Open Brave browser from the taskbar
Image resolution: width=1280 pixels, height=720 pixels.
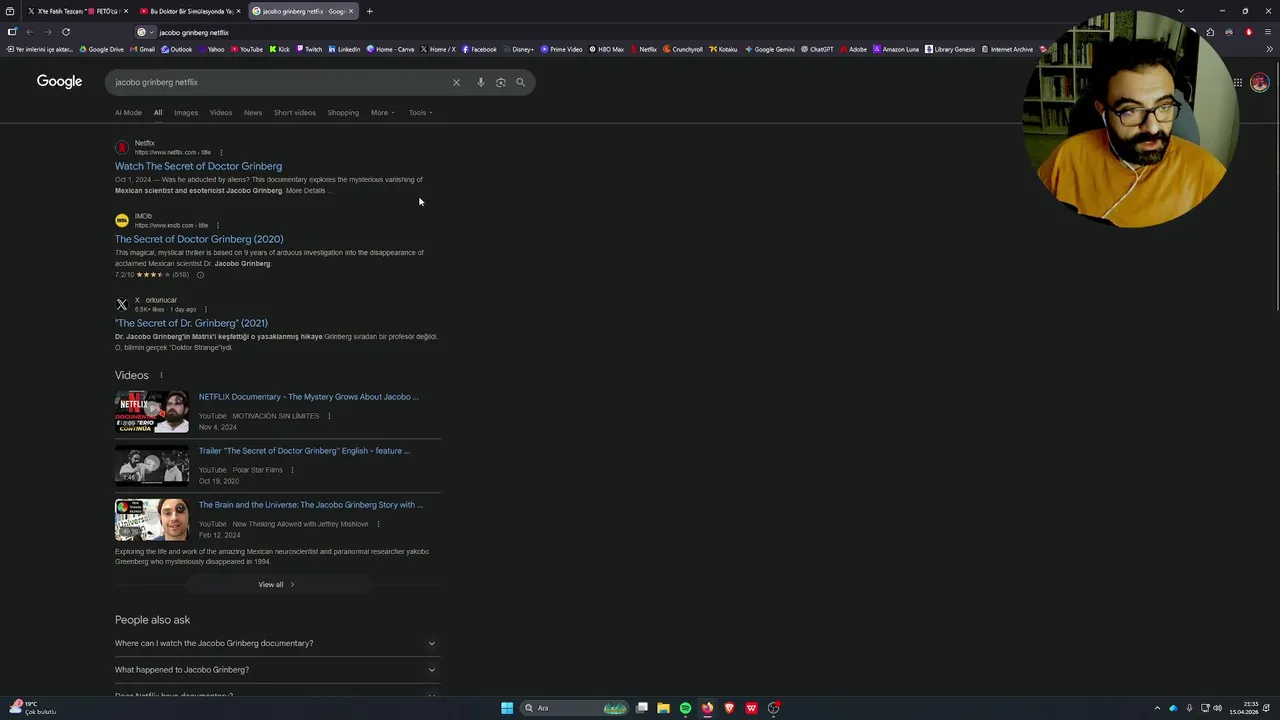pyautogui.click(x=729, y=708)
